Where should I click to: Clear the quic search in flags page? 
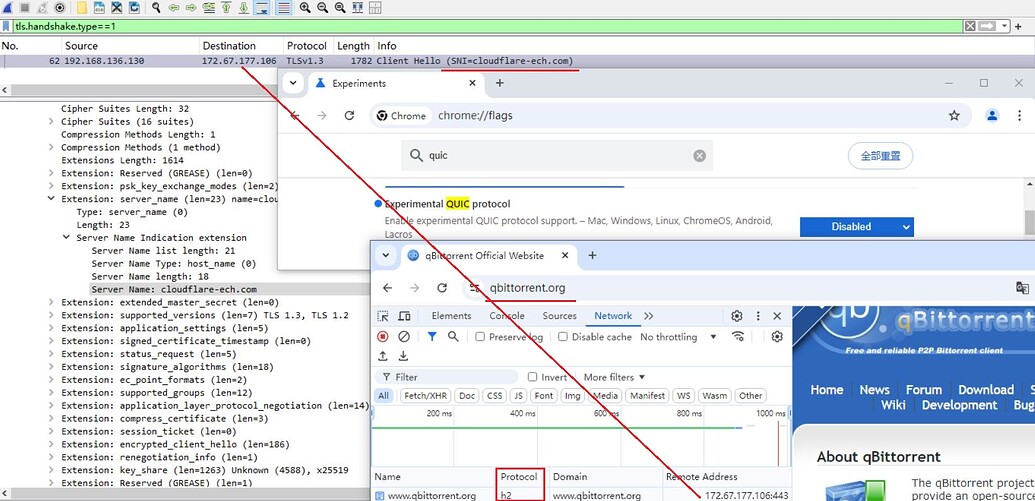[x=699, y=156]
